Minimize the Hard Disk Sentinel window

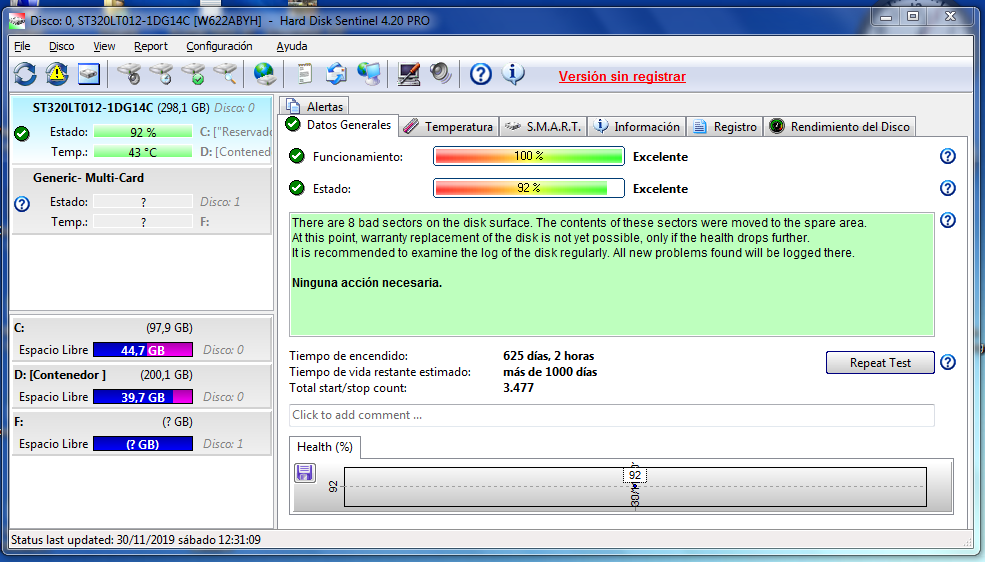point(886,16)
